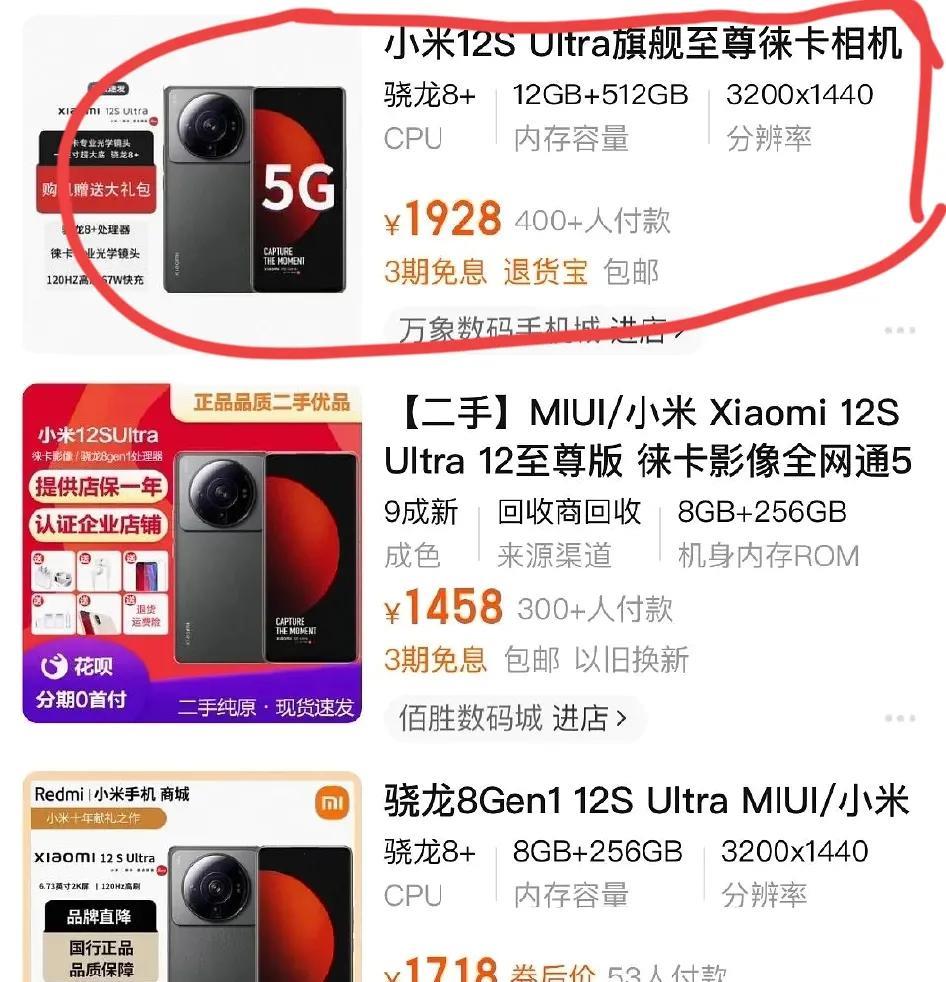The image size is (946, 982).
Task: Select the 以旧换新 tag on second listing
Action: point(632,659)
